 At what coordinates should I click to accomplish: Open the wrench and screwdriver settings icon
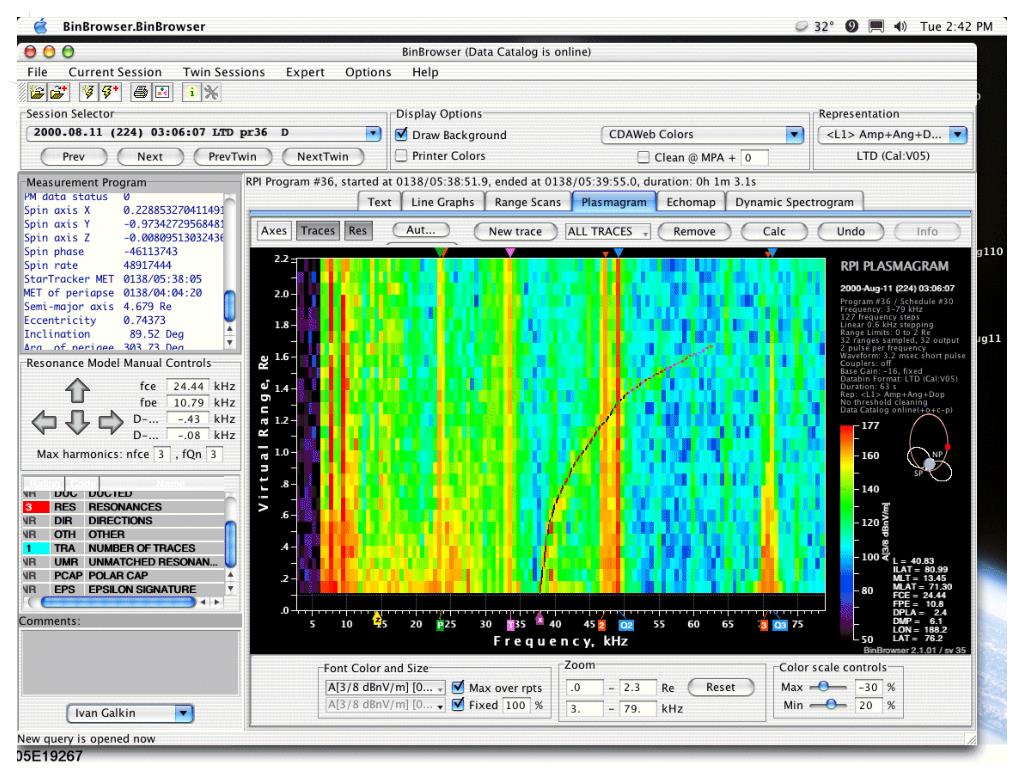coord(211,93)
